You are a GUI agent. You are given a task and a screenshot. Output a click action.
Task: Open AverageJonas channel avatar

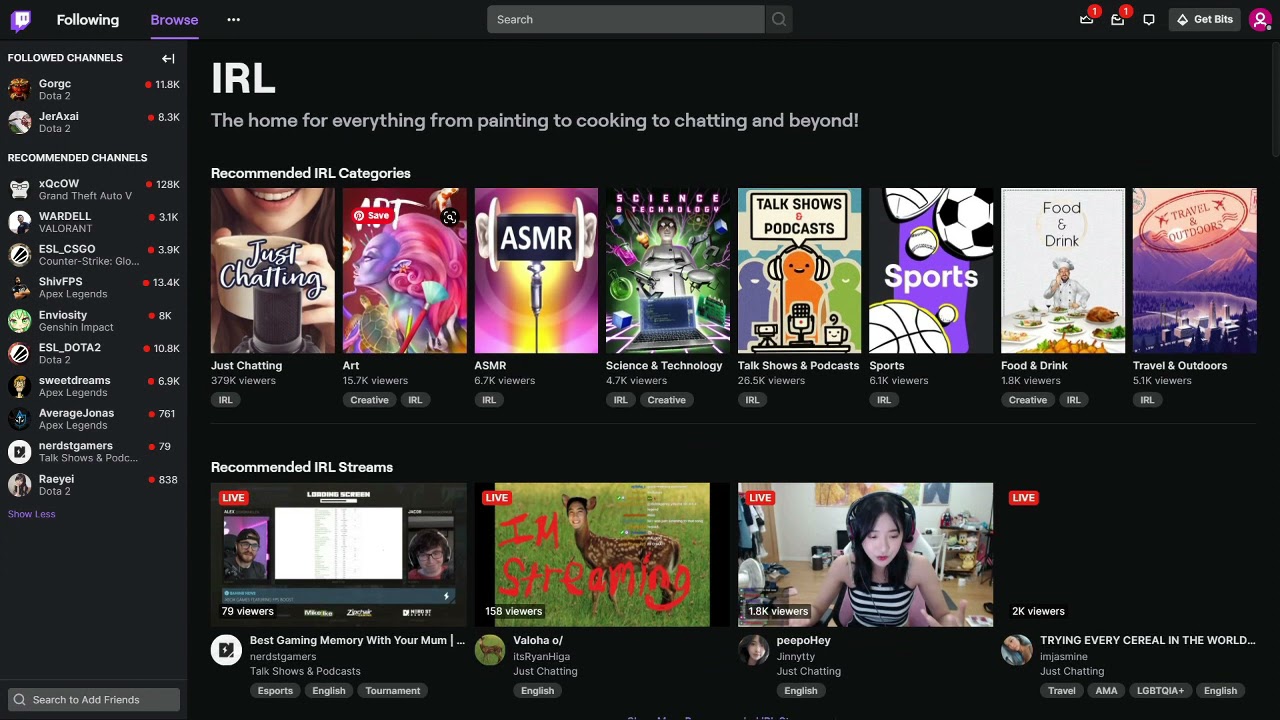pos(19,419)
